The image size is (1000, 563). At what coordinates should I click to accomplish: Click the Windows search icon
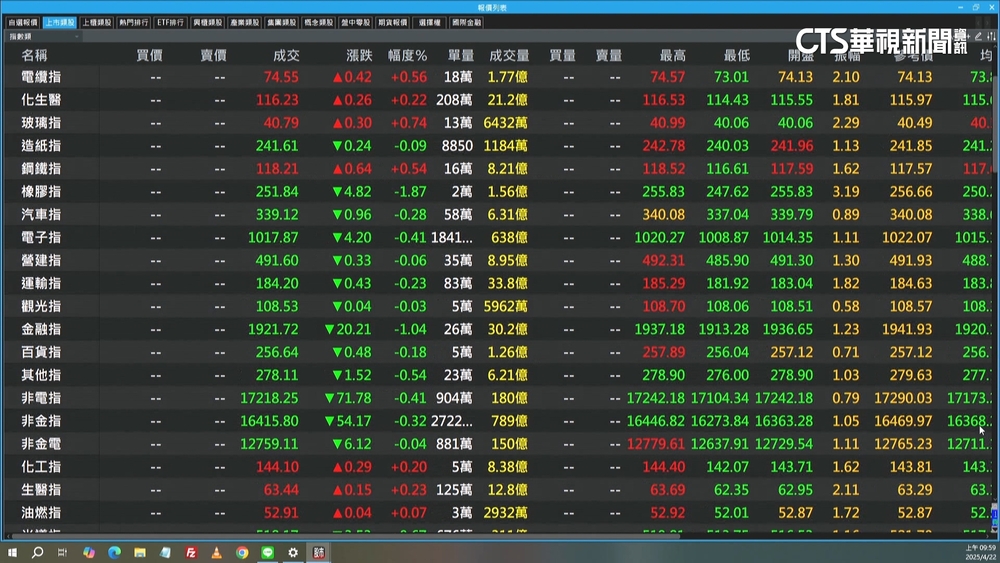pos(38,552)
